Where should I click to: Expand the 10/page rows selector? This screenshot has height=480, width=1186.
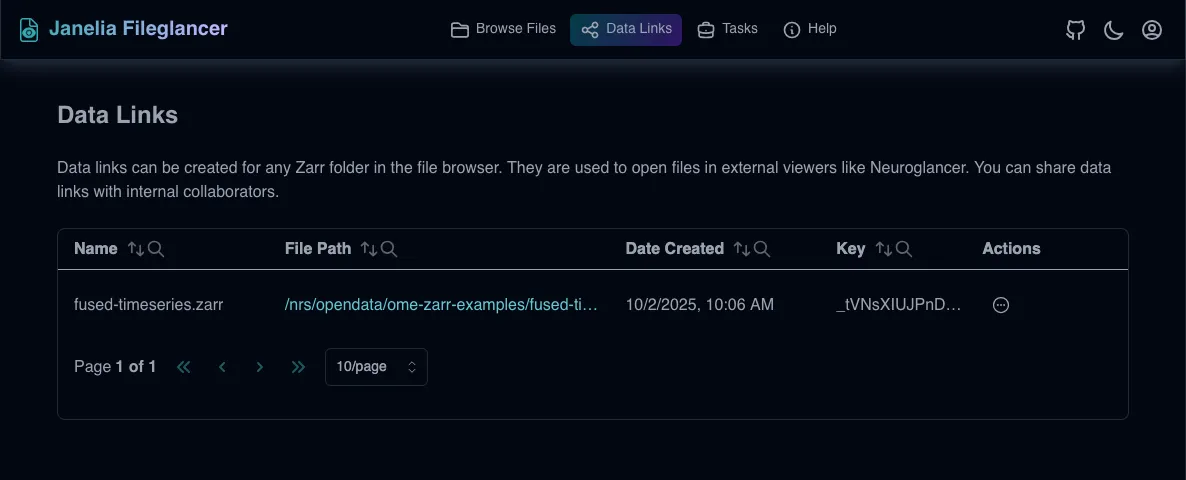click(x=376, y=367)
